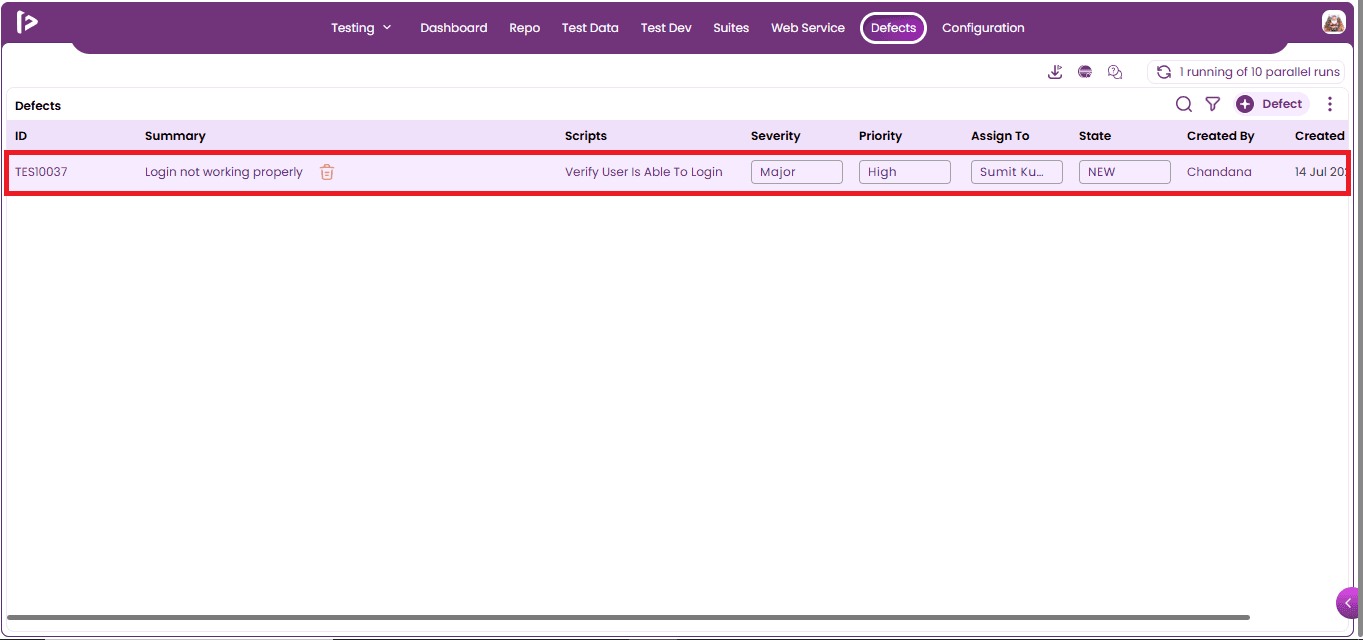This screenshot has width=1363, height=640.
Task: Change the Major severity dropdown
Action: (x=797, y=172)
